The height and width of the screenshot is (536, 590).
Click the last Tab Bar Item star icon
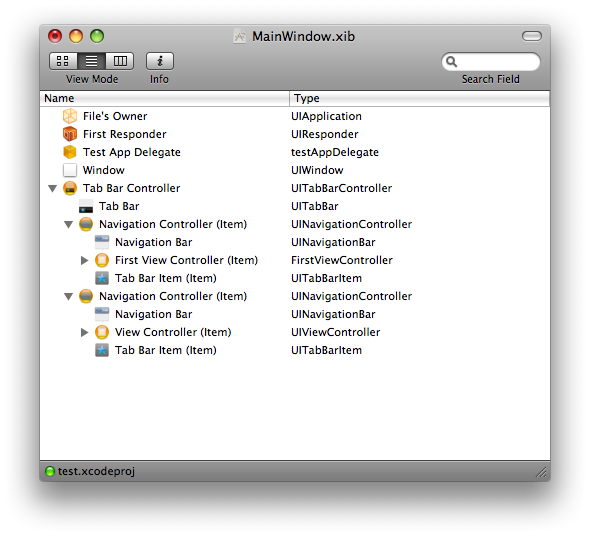point(102,350)
